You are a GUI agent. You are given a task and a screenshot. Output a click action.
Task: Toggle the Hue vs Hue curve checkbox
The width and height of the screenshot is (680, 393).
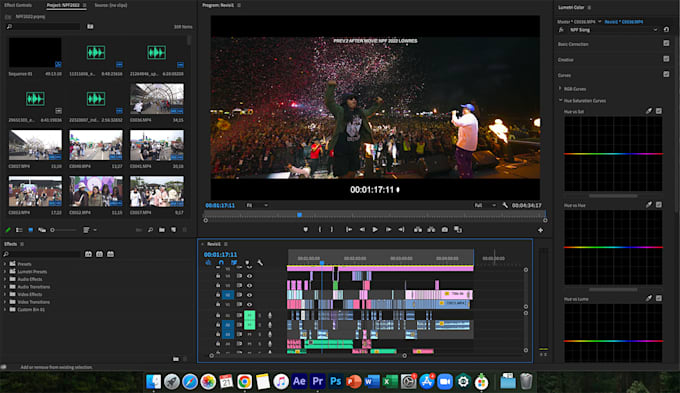click(x=659, y=205)
